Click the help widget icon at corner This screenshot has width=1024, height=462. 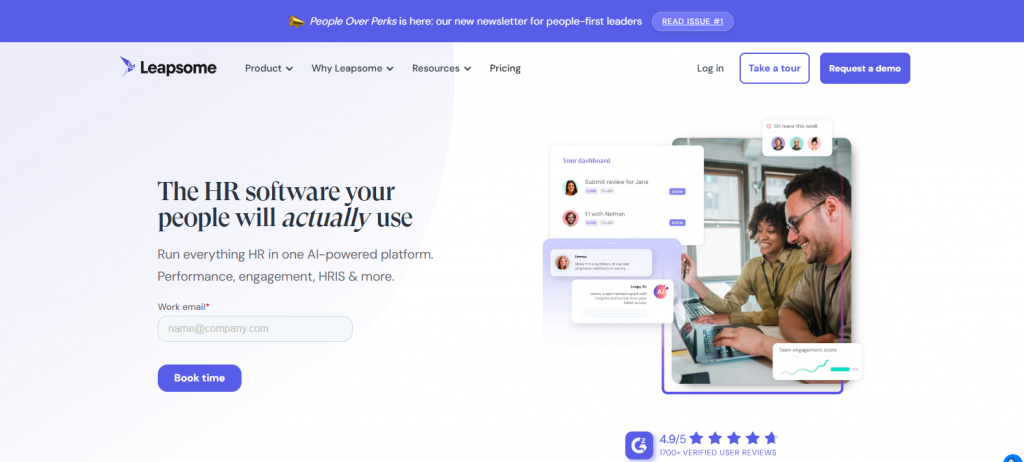pos(1011,455)
